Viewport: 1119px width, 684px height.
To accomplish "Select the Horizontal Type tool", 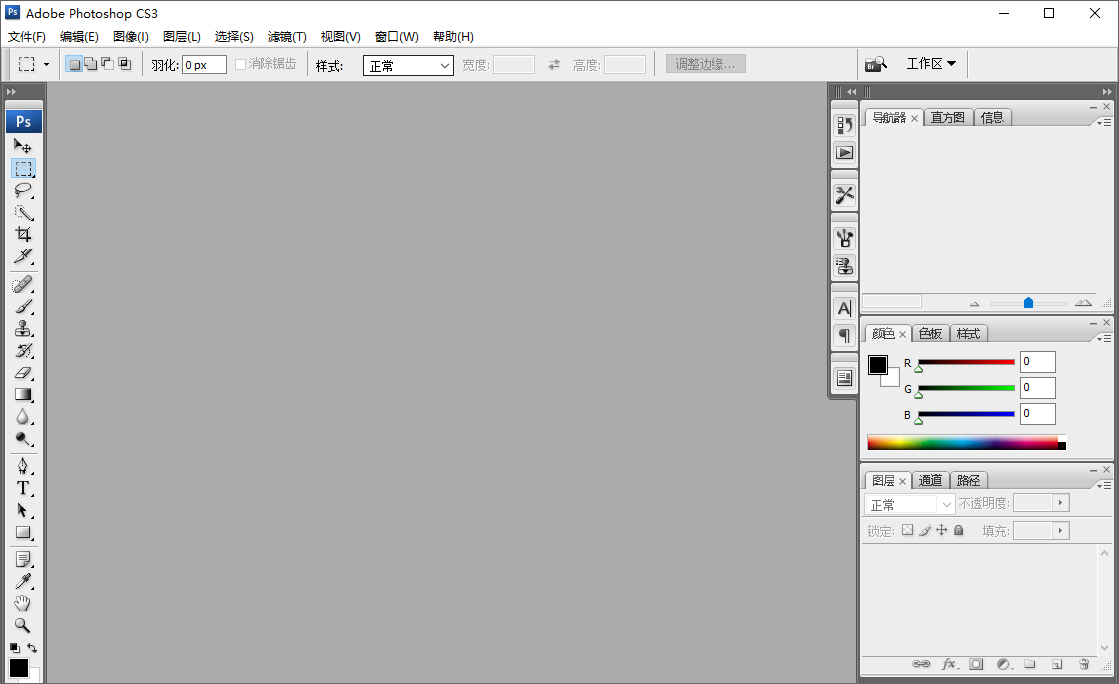I will (24, 487).
